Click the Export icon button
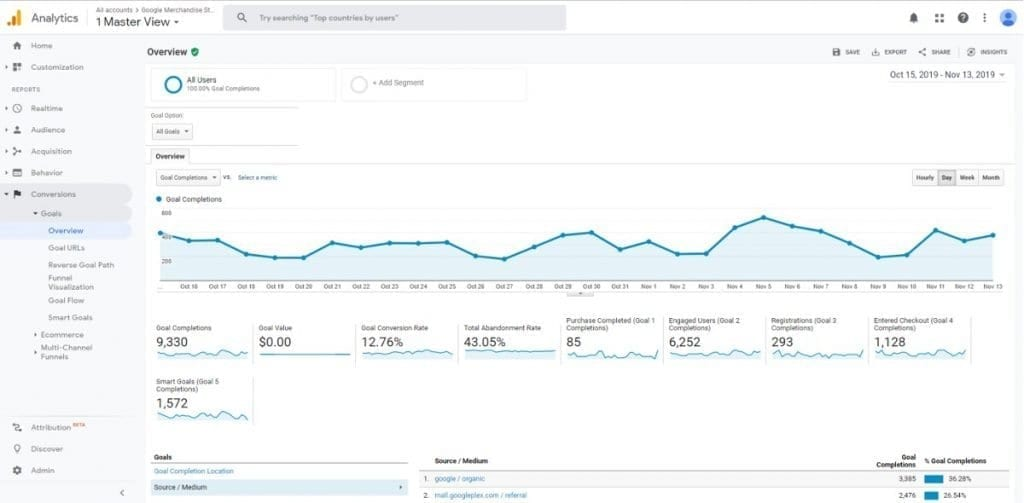 coord(876,52)
